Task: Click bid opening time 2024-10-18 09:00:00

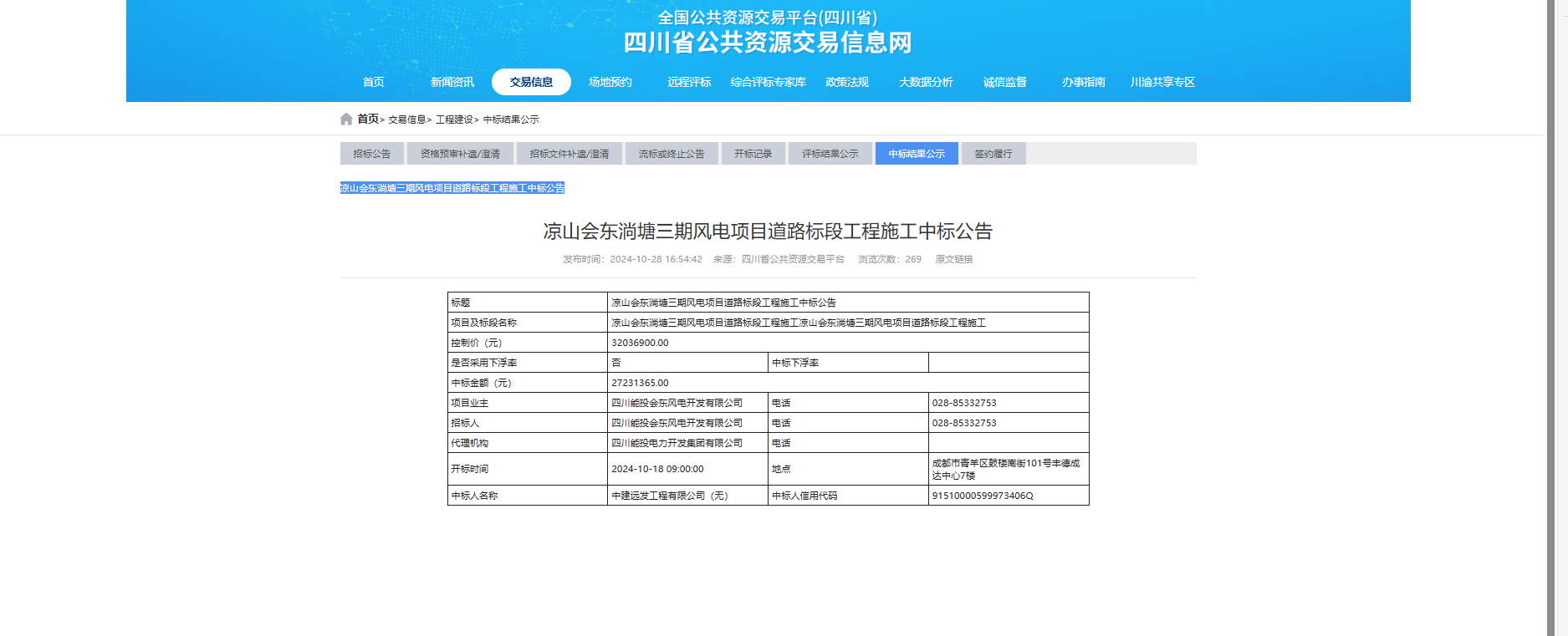Action: [x=657, y=469]
